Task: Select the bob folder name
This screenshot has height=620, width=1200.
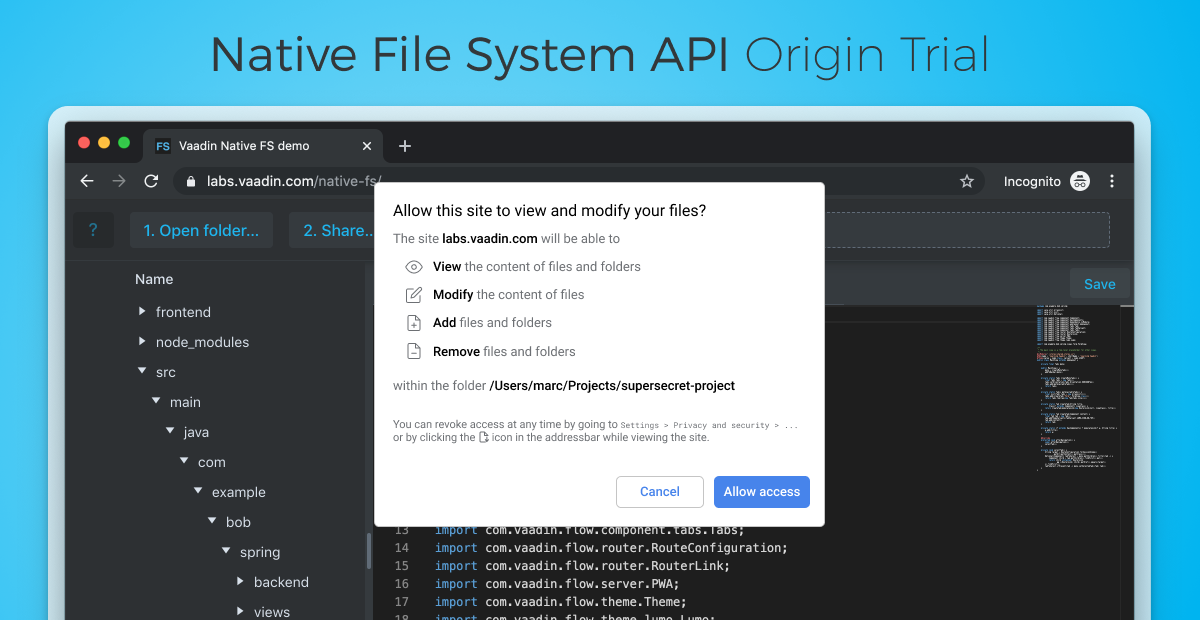Action: [x=238, y=522]
